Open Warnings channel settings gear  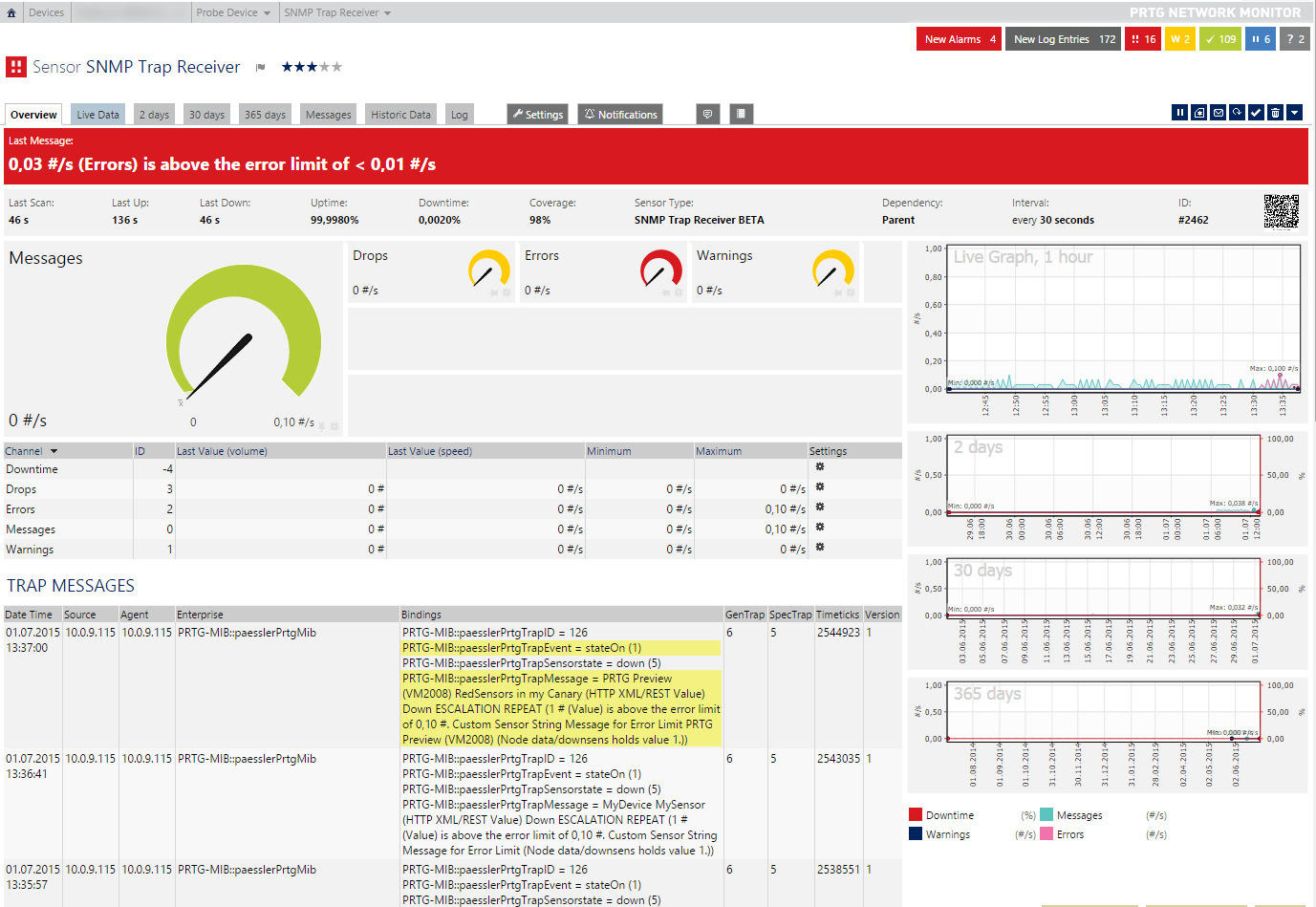[x=820, y=548]
